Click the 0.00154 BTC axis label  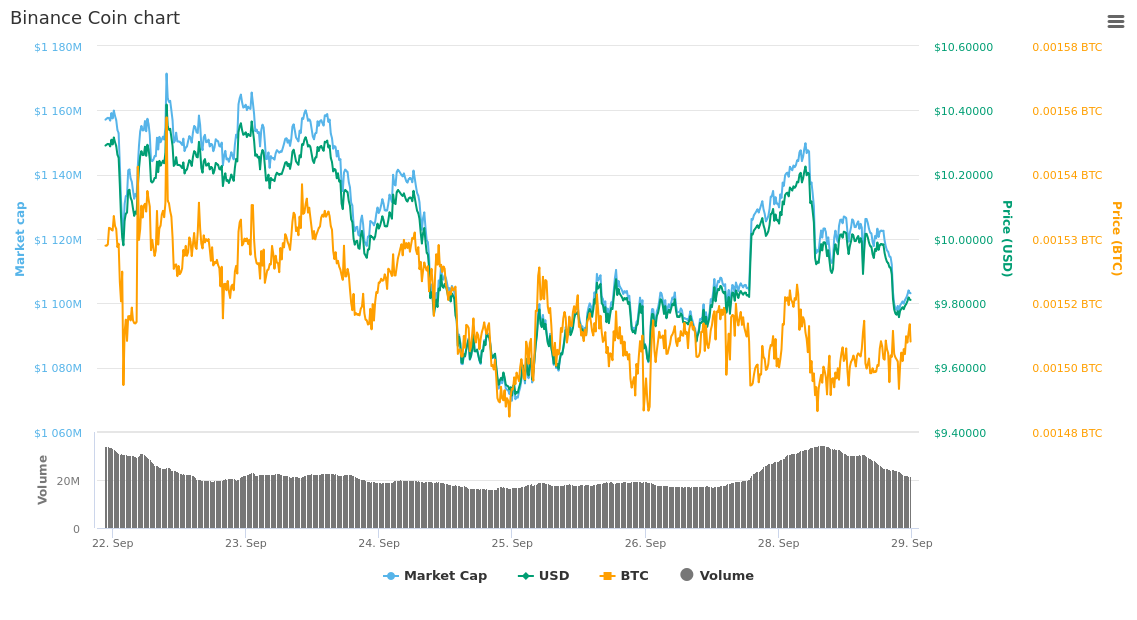pyautogui.click(x=1067, y=175)
